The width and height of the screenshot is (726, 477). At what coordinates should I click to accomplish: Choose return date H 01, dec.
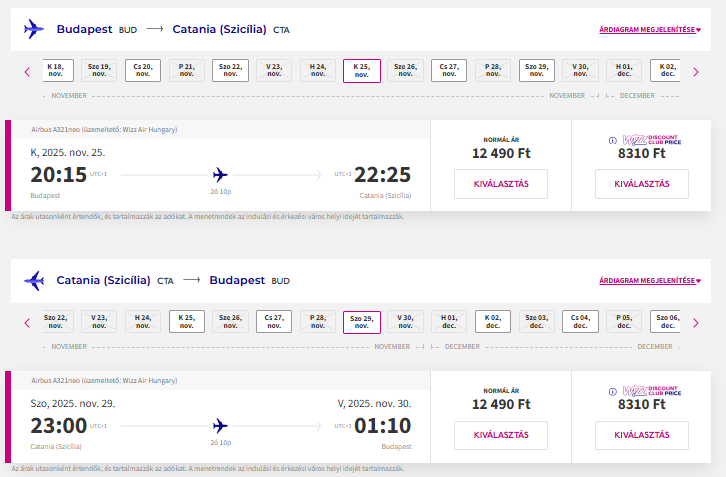point(449,321)
